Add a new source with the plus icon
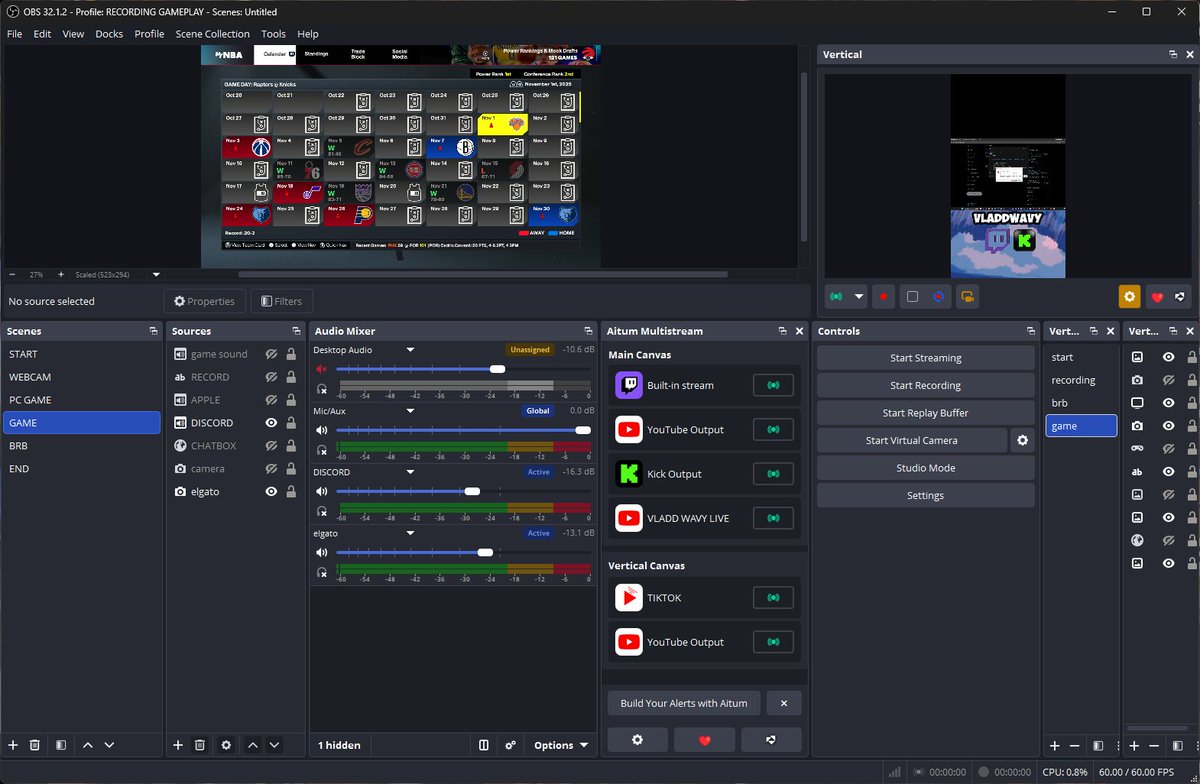Image resolution: width=1200 pixels, height=784 pixels. pyautogui.click(x=178, y=745)
